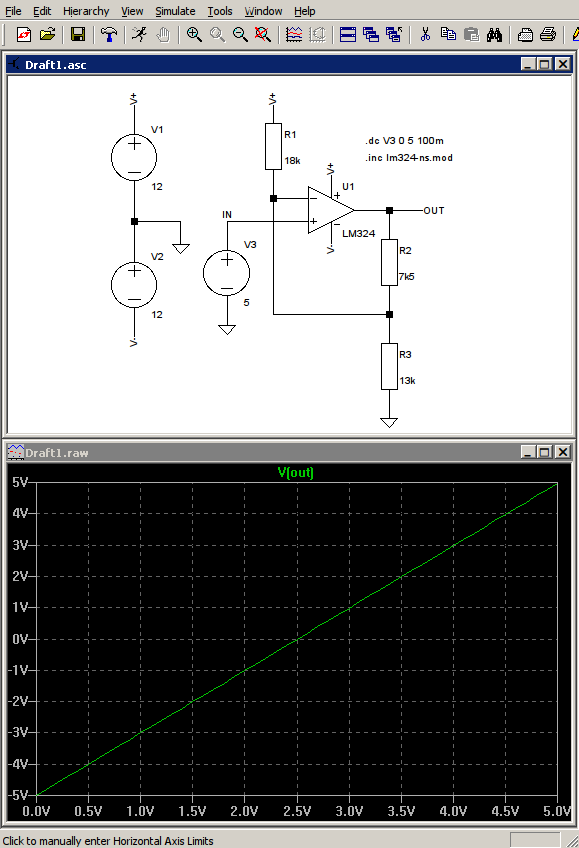Click the R3 resistor symbol
The height and width of the screenshot is (848, 579).
[389, 366]
